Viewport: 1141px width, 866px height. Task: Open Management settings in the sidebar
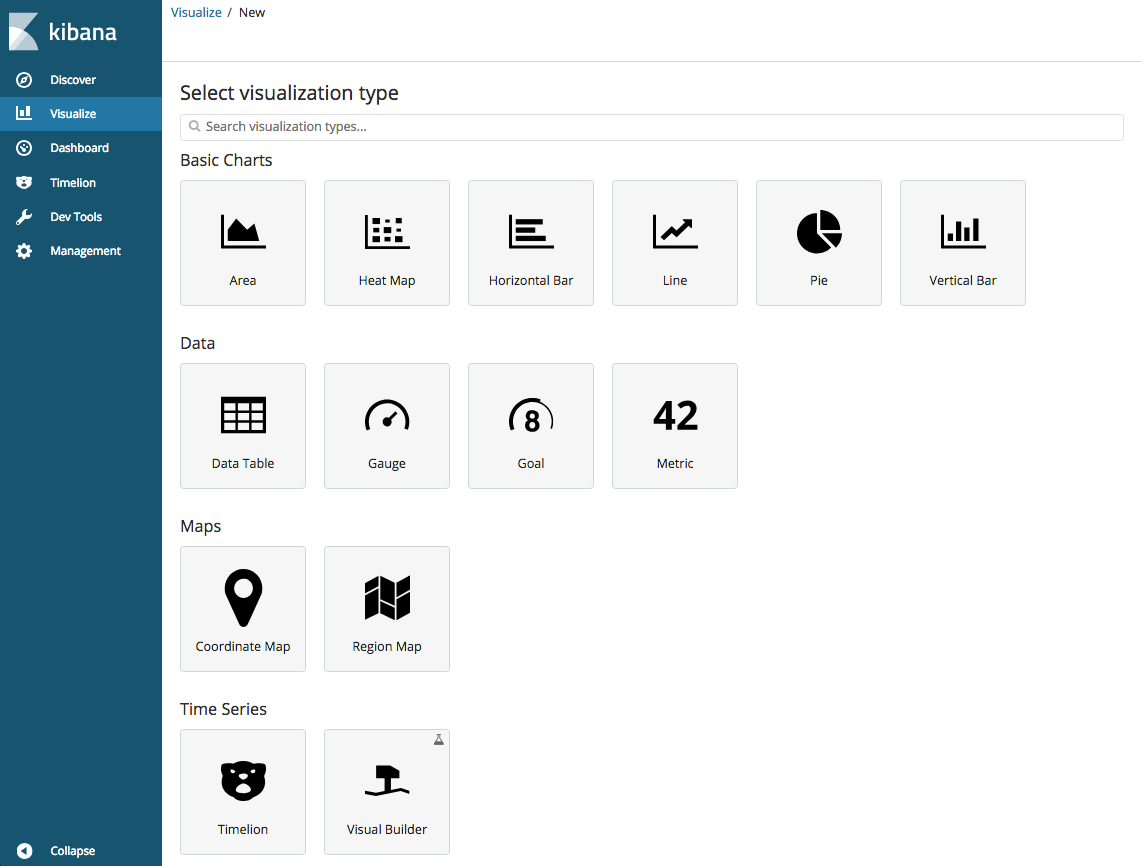[81, 251]
